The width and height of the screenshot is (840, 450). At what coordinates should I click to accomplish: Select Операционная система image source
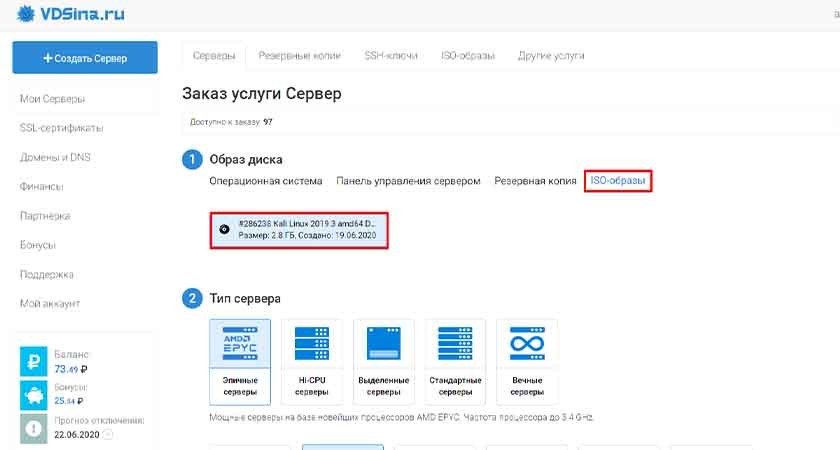coord(266,181)
